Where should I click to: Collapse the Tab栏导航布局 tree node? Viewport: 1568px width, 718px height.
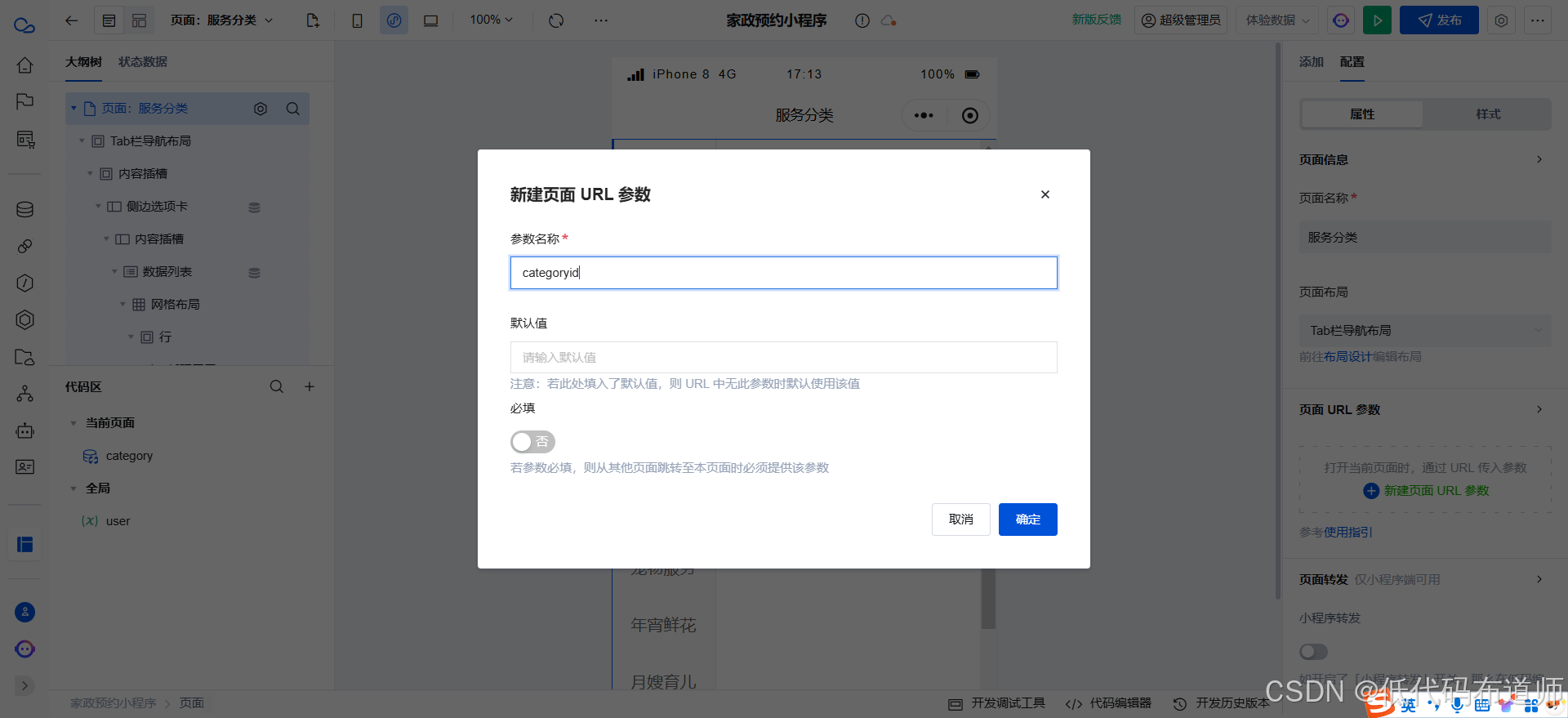point(82,141)
